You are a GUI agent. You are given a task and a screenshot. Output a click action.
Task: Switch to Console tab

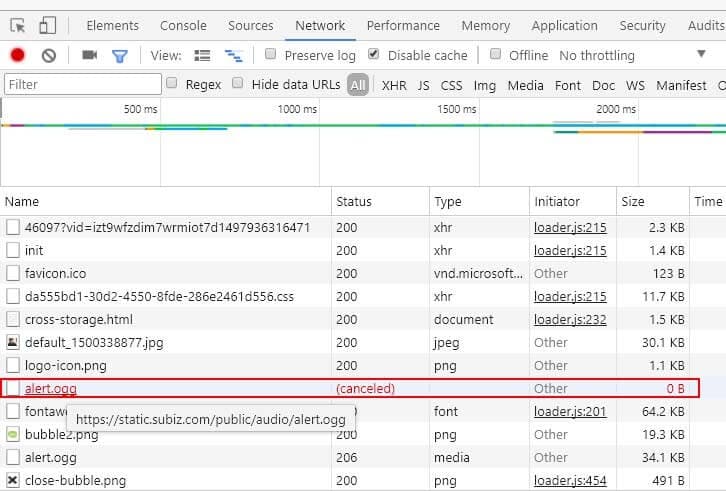tap(183, 25)
